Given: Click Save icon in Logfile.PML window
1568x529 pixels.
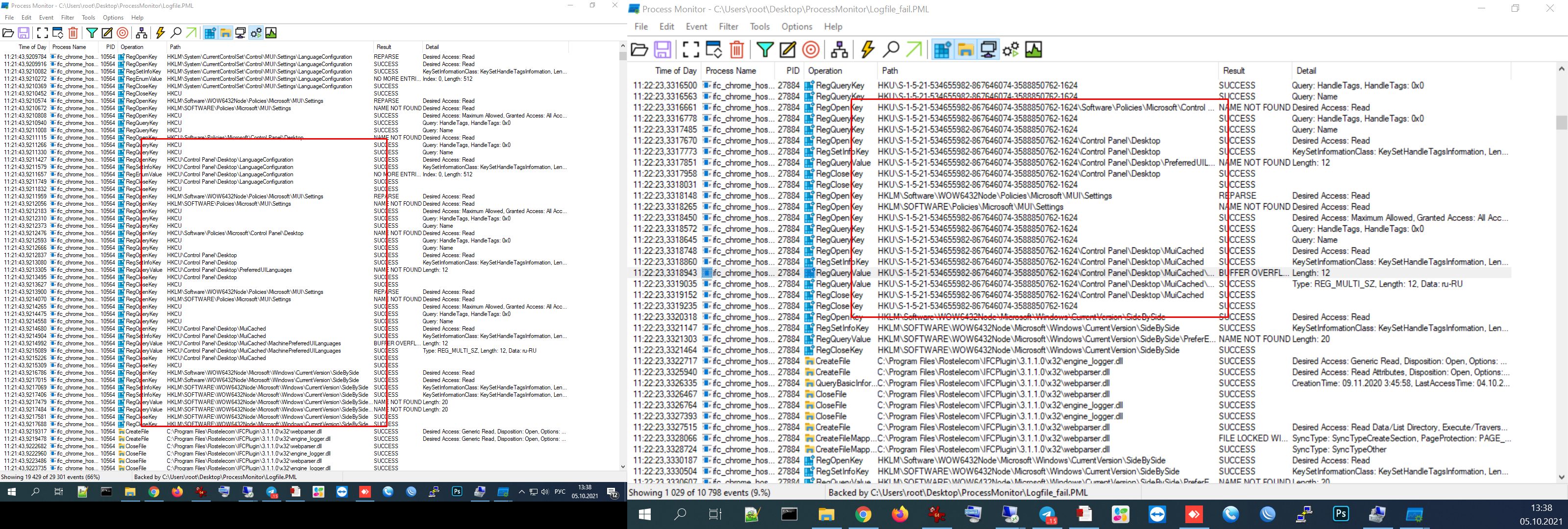Looking at the screenshot, I should tap(24, 33).
